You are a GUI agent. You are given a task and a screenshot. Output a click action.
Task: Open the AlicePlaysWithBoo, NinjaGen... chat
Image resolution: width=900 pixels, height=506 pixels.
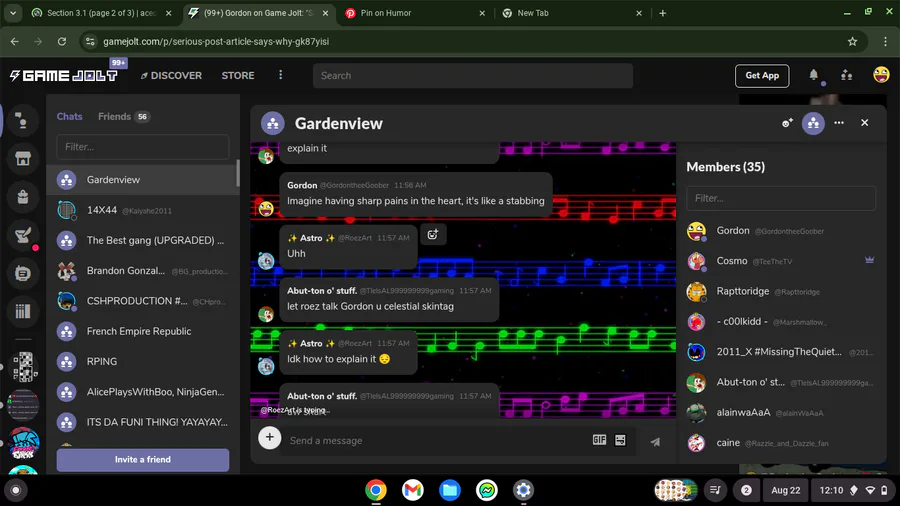(x=142, y=392)
